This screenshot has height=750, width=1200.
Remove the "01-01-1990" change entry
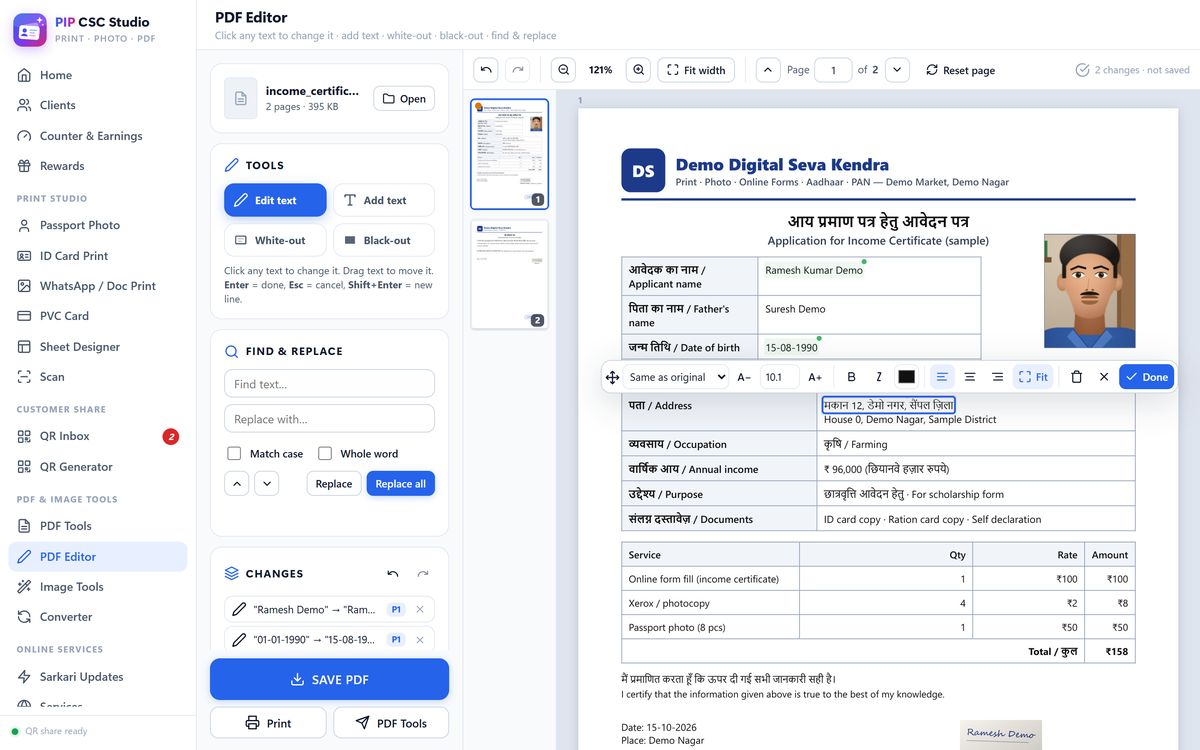tap(420, 639)
